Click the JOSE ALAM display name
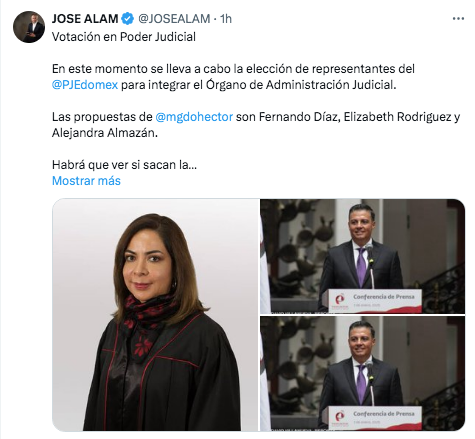 click(85, 19)
